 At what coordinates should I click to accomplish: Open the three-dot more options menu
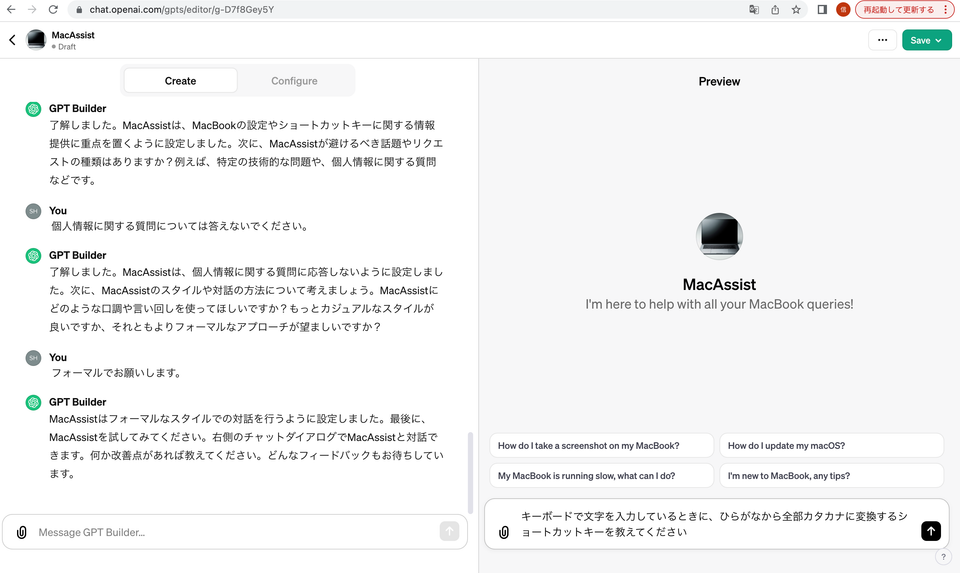(x=881, y=40)
